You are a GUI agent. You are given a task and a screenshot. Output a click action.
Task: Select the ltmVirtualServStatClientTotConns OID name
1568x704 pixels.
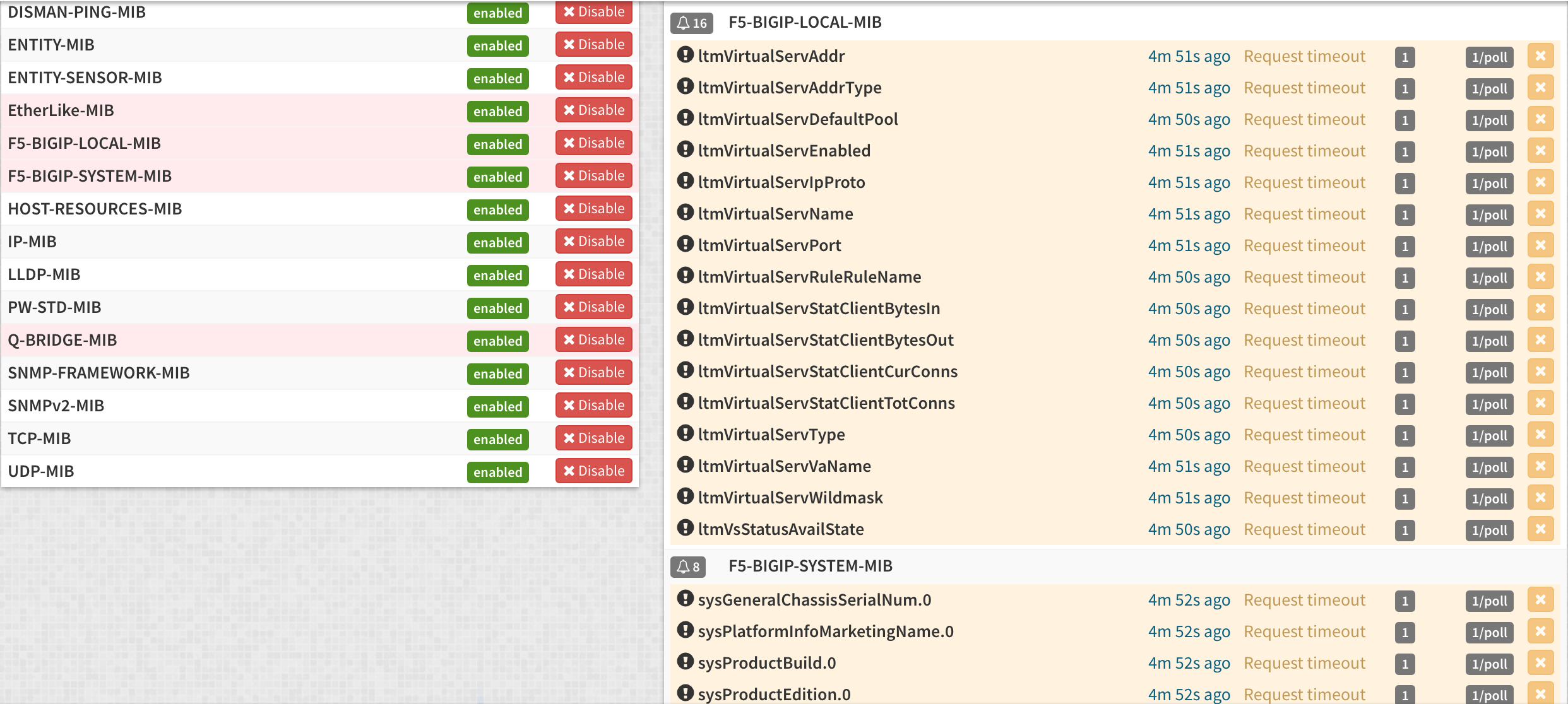click(826, 403)
